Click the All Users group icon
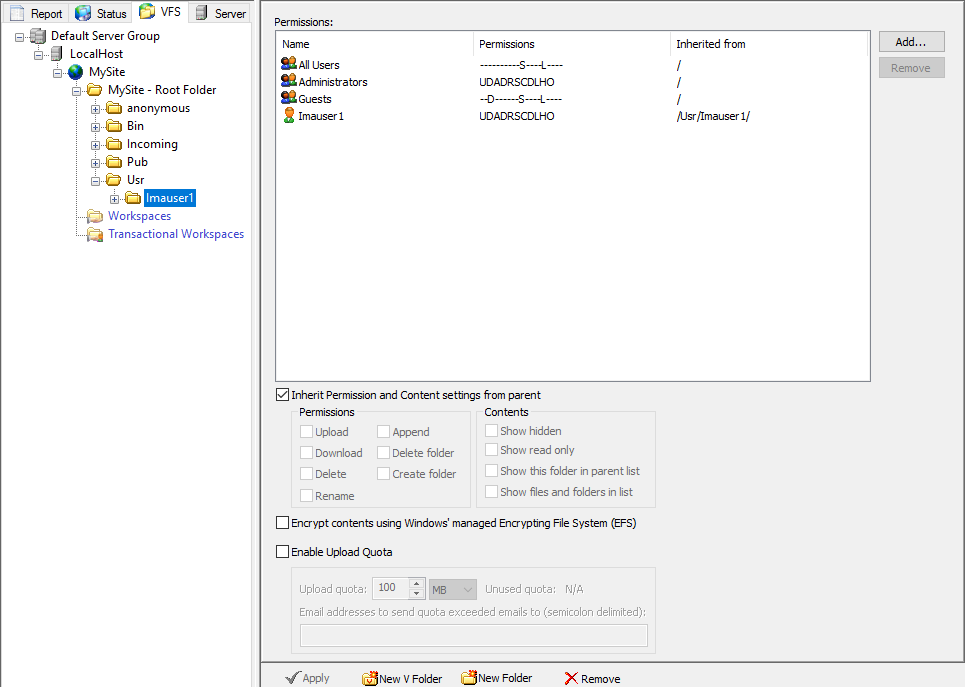965x687 pixels. point(289,65)
